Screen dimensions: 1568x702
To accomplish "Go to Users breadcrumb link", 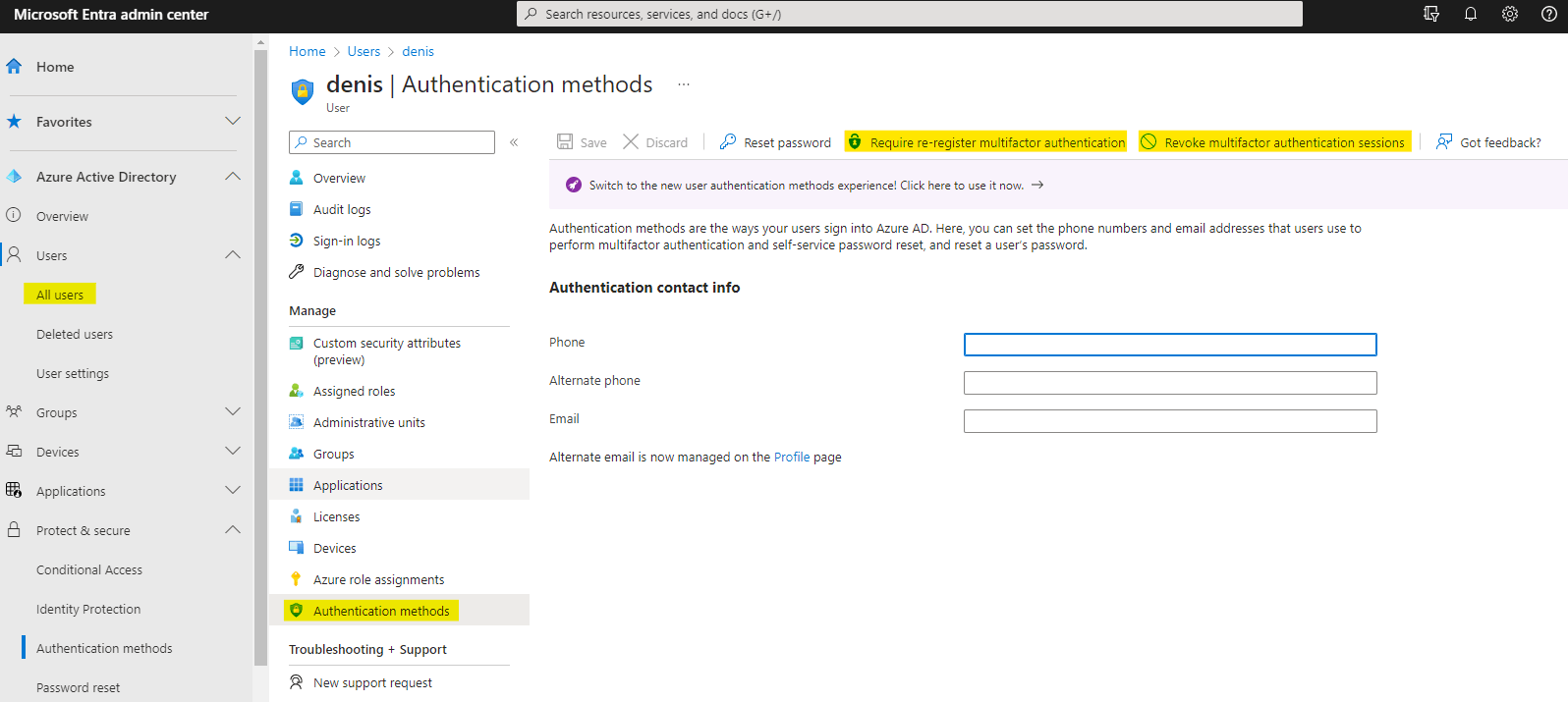I will pos(364,51).
